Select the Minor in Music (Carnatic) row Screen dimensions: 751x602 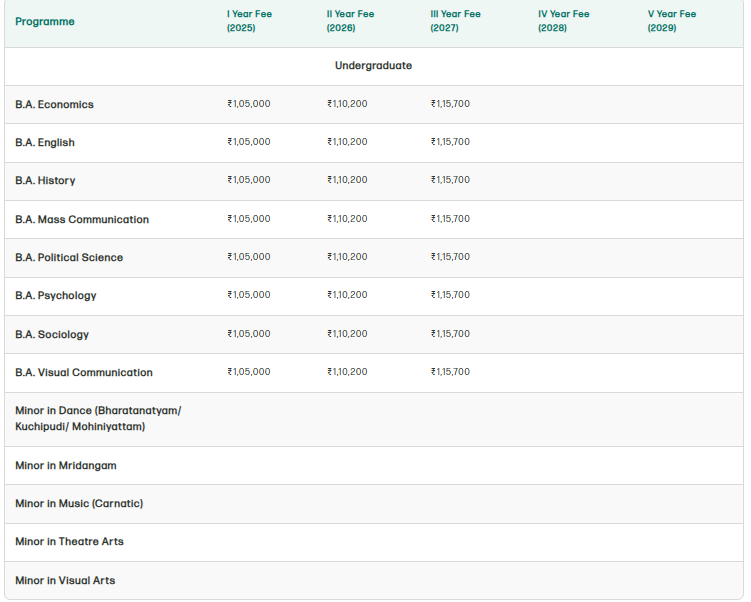pyautogui.click(x=79, y=504)
